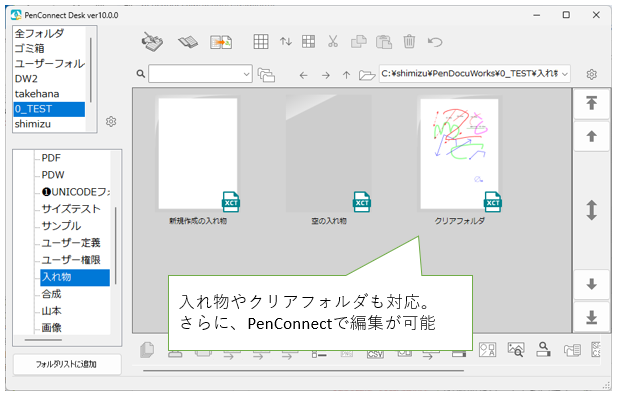Jump to bottom of document list
The width and height of the screenshot is (619, 398).
click(591, 317)
